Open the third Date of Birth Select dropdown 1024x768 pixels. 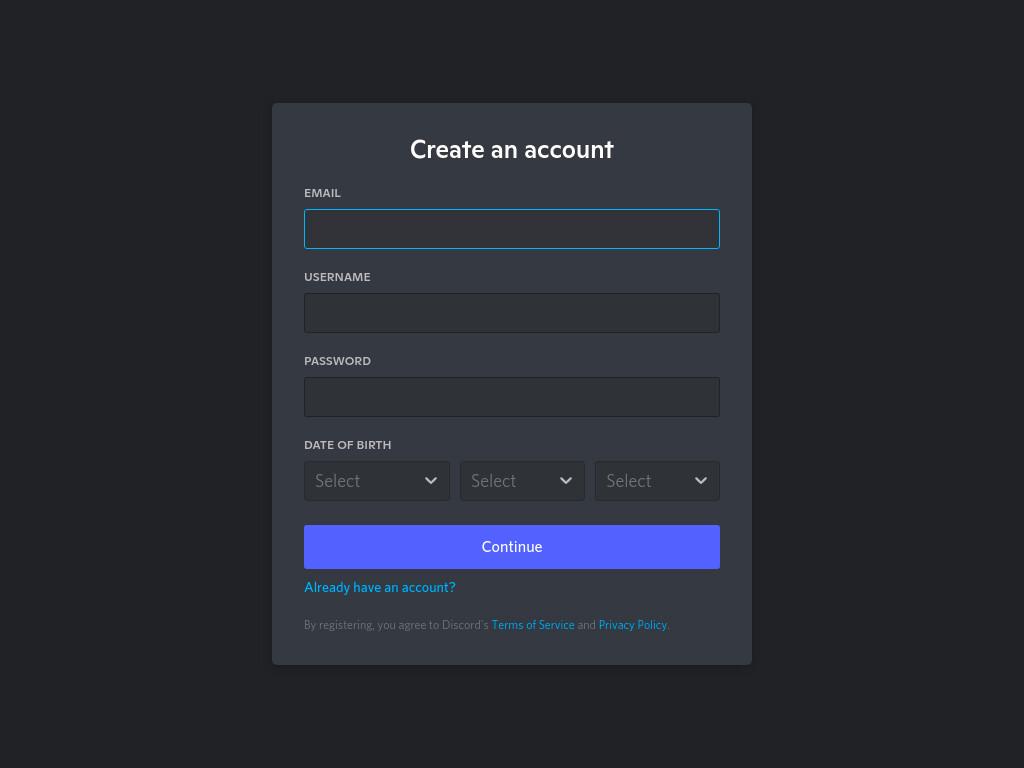click(x=657, y=481)
